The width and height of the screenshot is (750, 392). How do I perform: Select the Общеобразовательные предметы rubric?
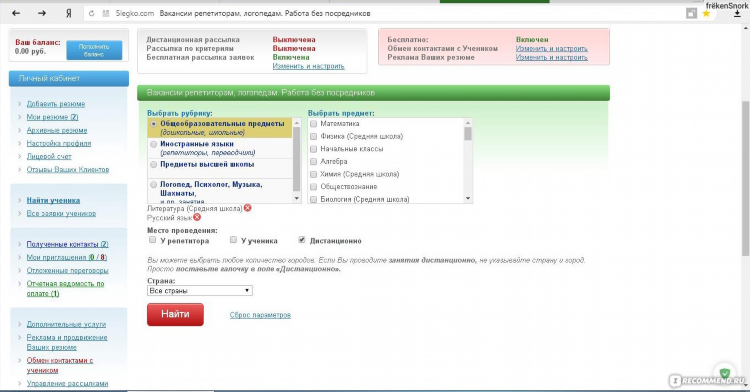(154, 123)
